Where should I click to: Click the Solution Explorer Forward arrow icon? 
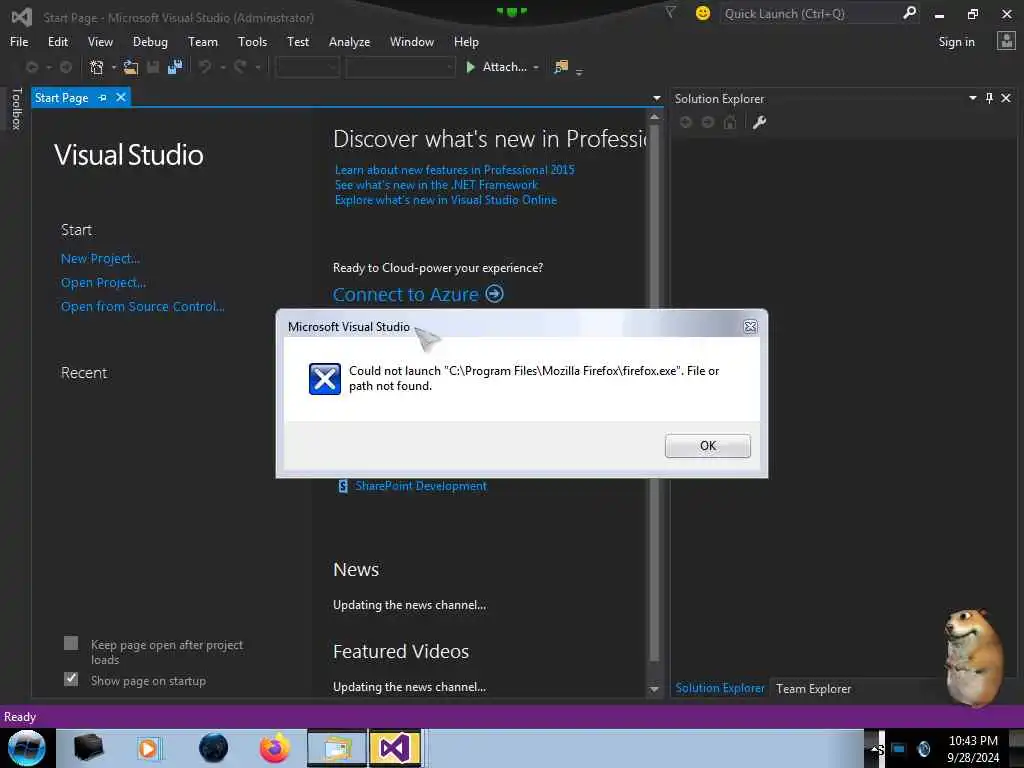coord(708,122)
